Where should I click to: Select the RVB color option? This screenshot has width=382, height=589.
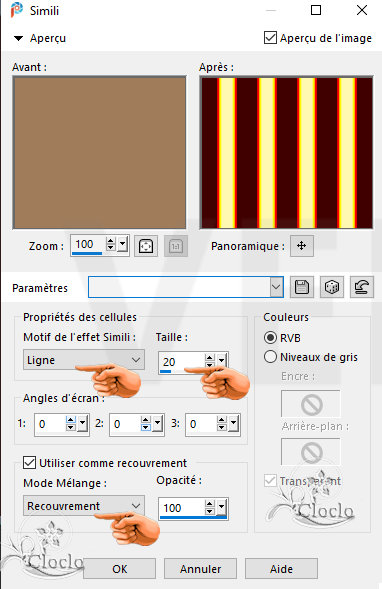tap(270, 338)
